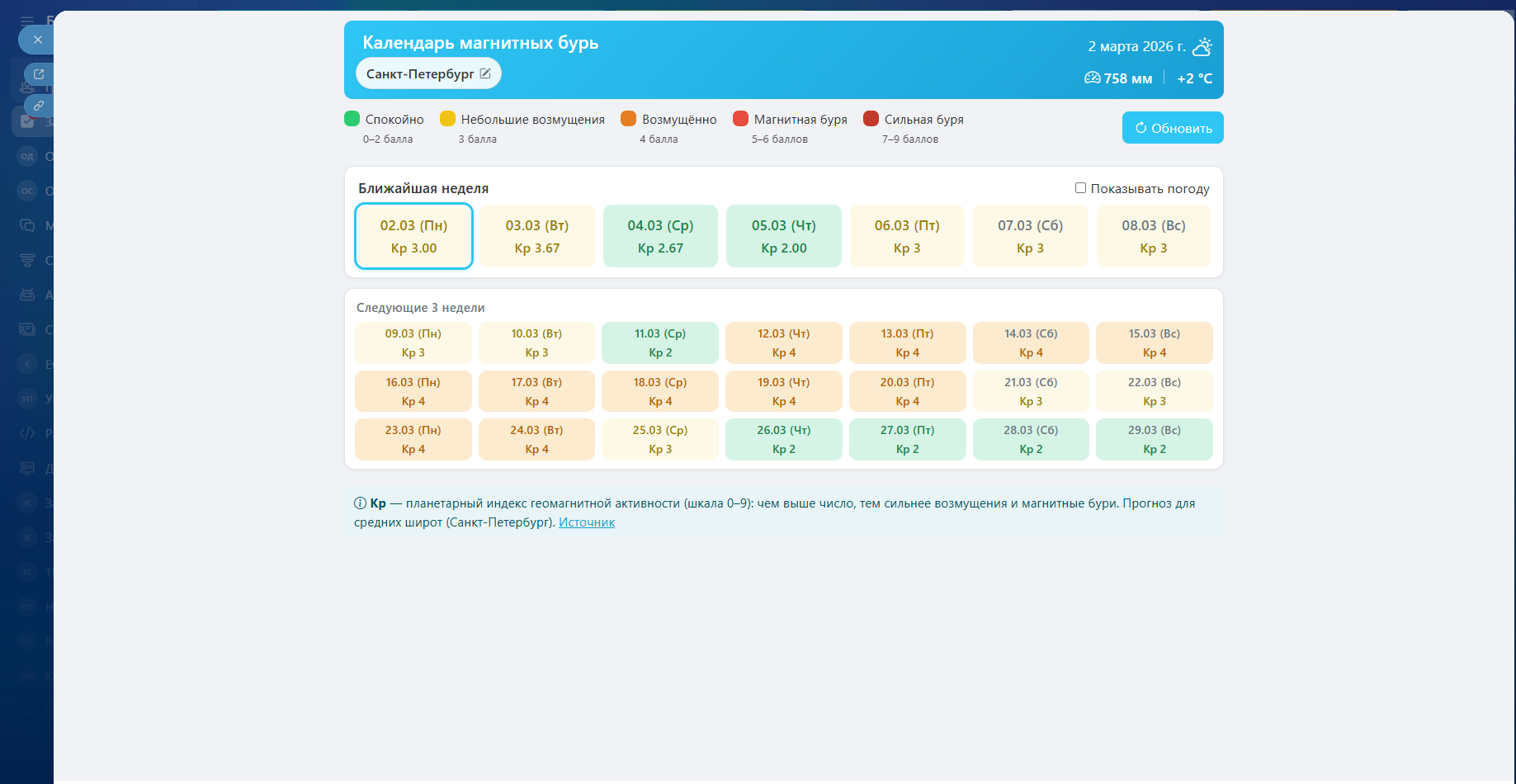Close the side panel with X button

coord(37,40)
